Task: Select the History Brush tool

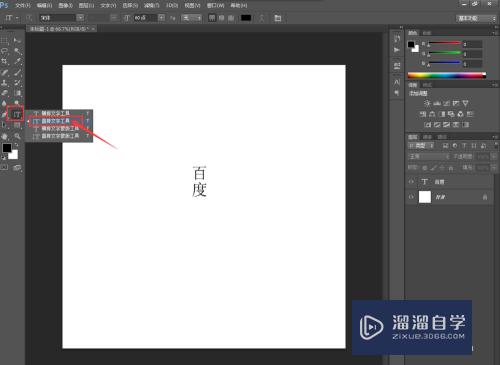Action: [17, 83]
